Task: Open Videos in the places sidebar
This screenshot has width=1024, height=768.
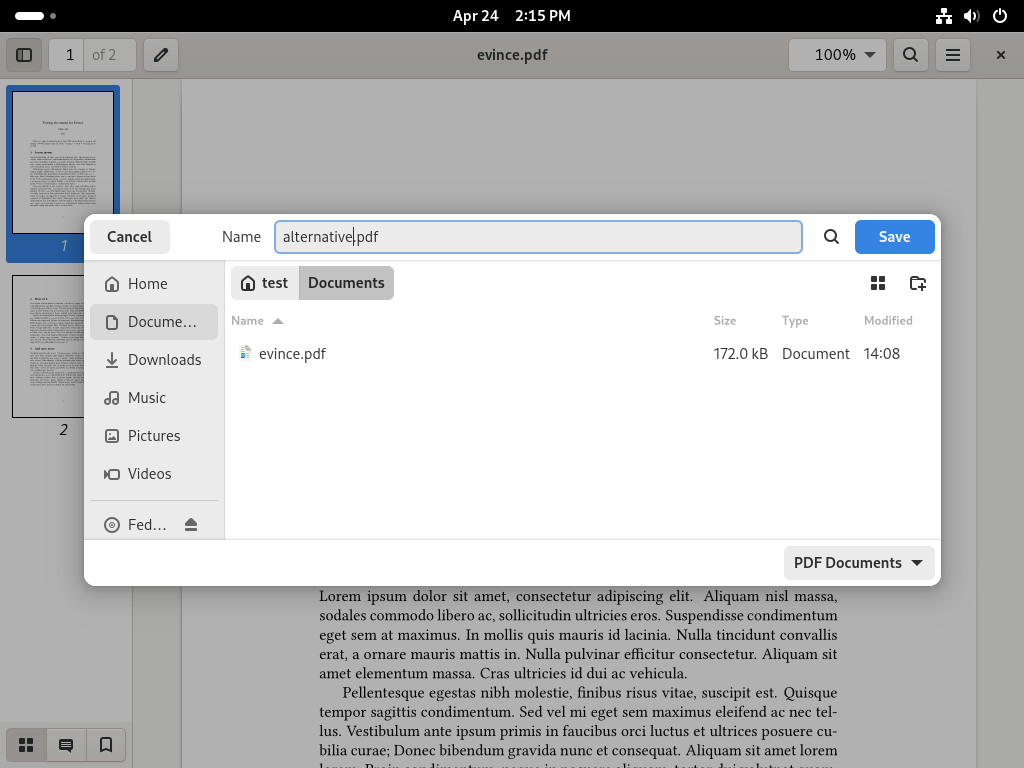Action: (x=154, y=473)
